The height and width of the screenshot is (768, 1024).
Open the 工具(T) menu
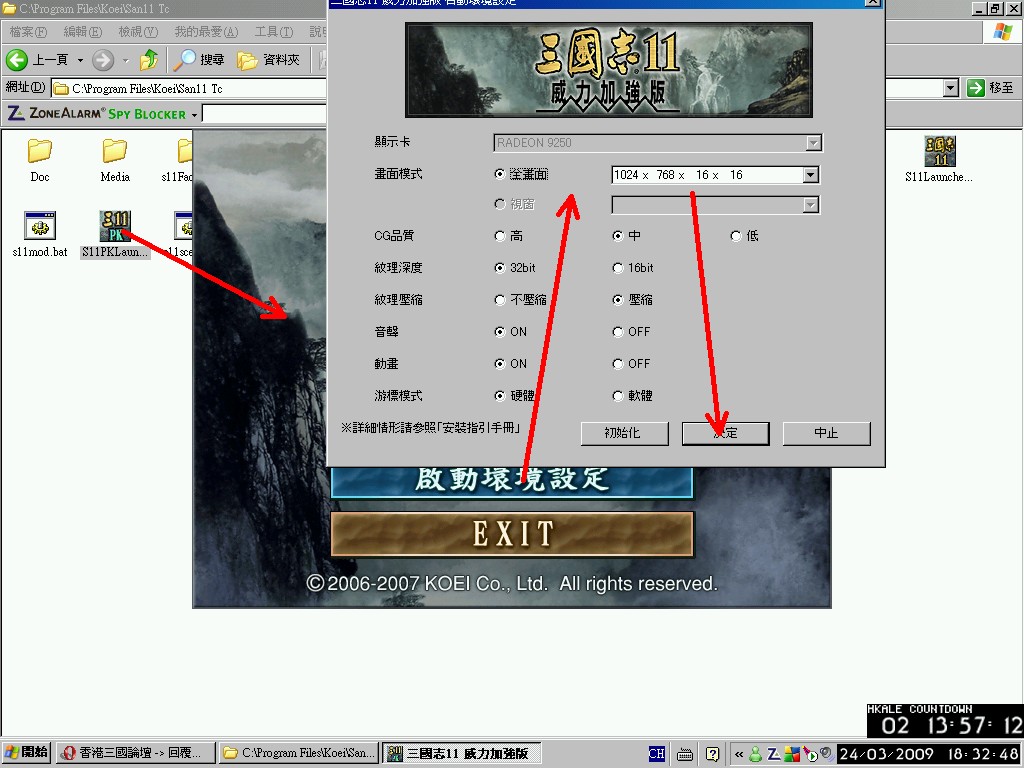(x=274, y=31)
